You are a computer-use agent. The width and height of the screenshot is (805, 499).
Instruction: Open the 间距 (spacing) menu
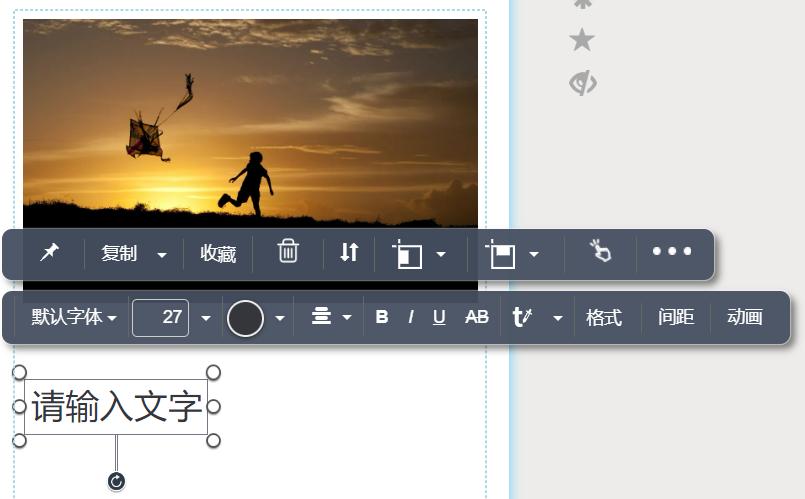pyautogui.click(x=676, y=317)
